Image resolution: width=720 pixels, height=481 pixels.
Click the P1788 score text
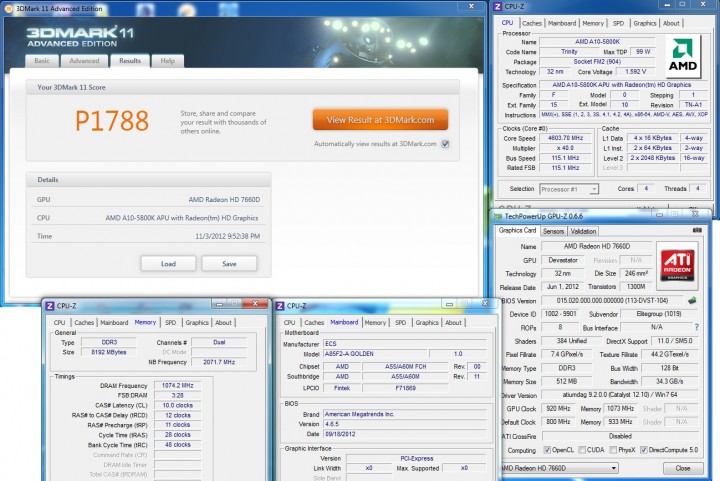pos(112,121)
